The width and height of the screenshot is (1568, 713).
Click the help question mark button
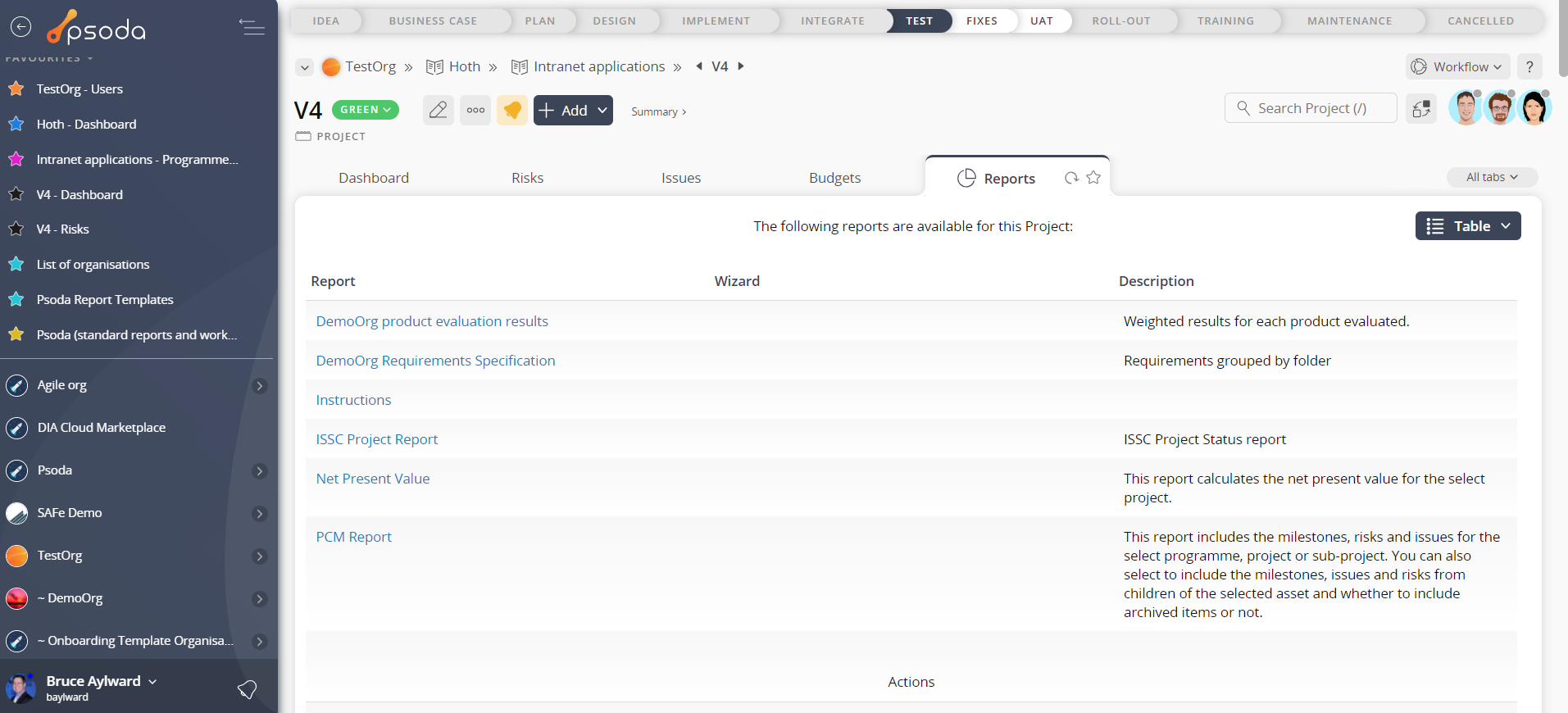pos(1529,66)
